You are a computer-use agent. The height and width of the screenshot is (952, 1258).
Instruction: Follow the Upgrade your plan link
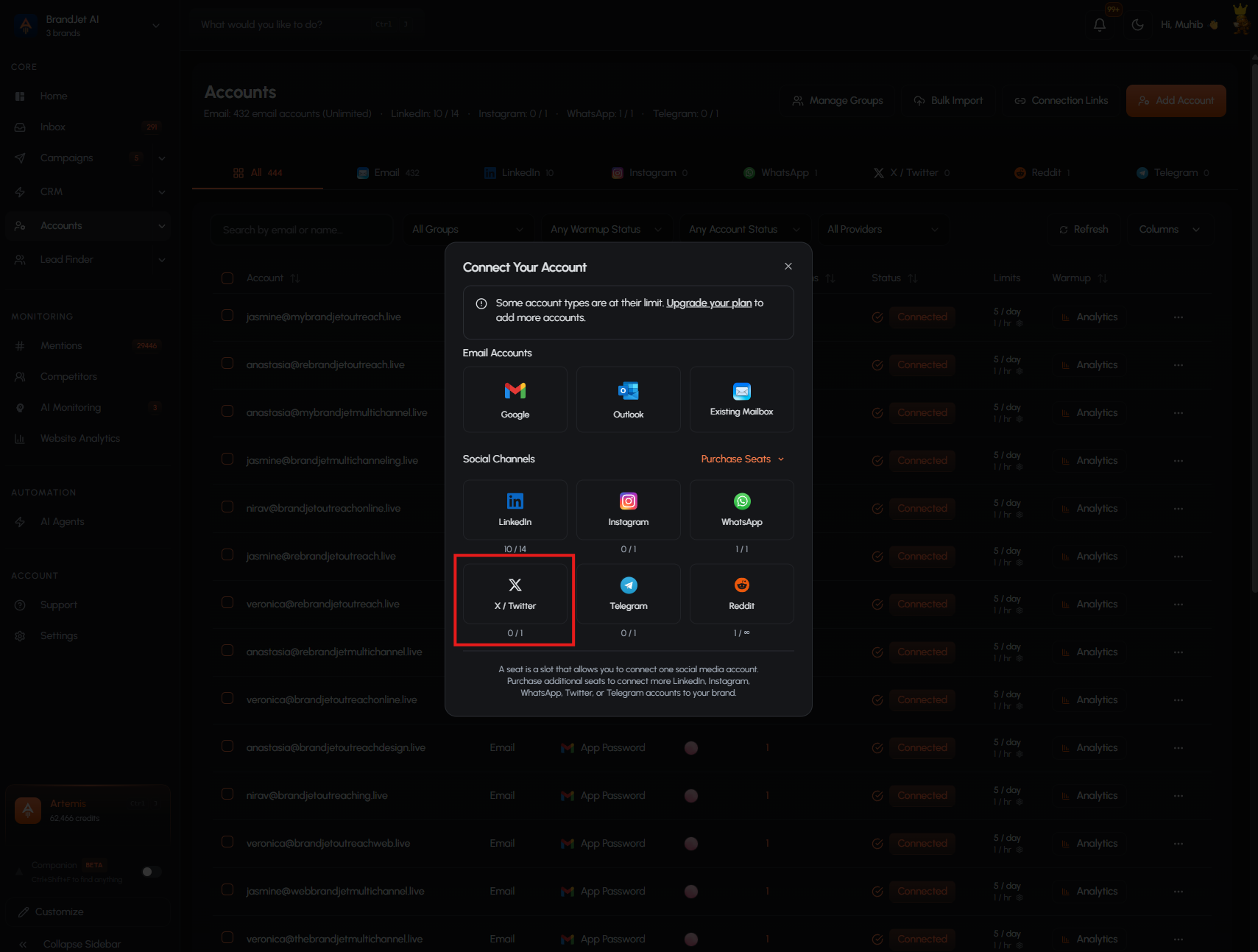[x=709, y=303]
